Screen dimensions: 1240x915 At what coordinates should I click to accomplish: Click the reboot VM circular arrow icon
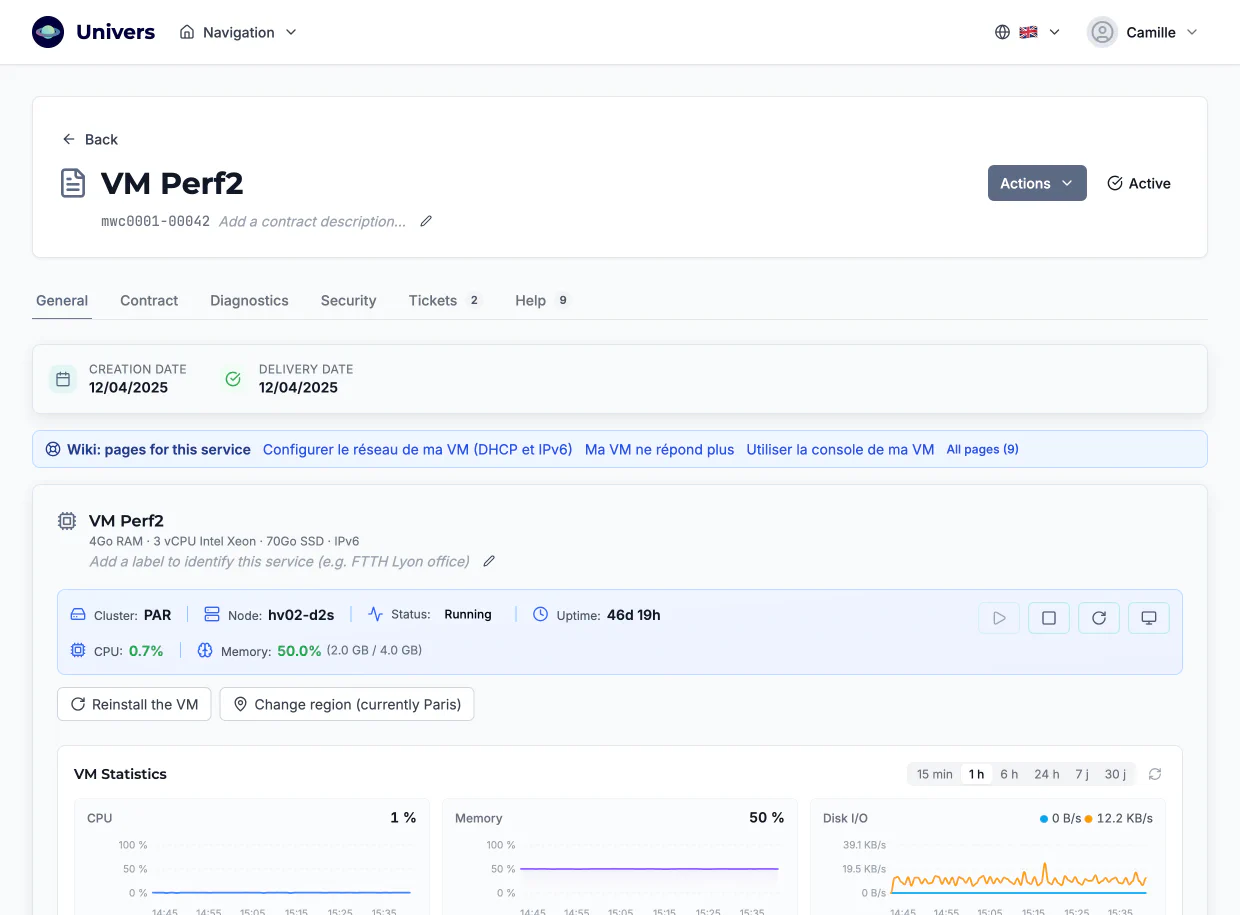pyautogui.click(x=1099, y=618)
